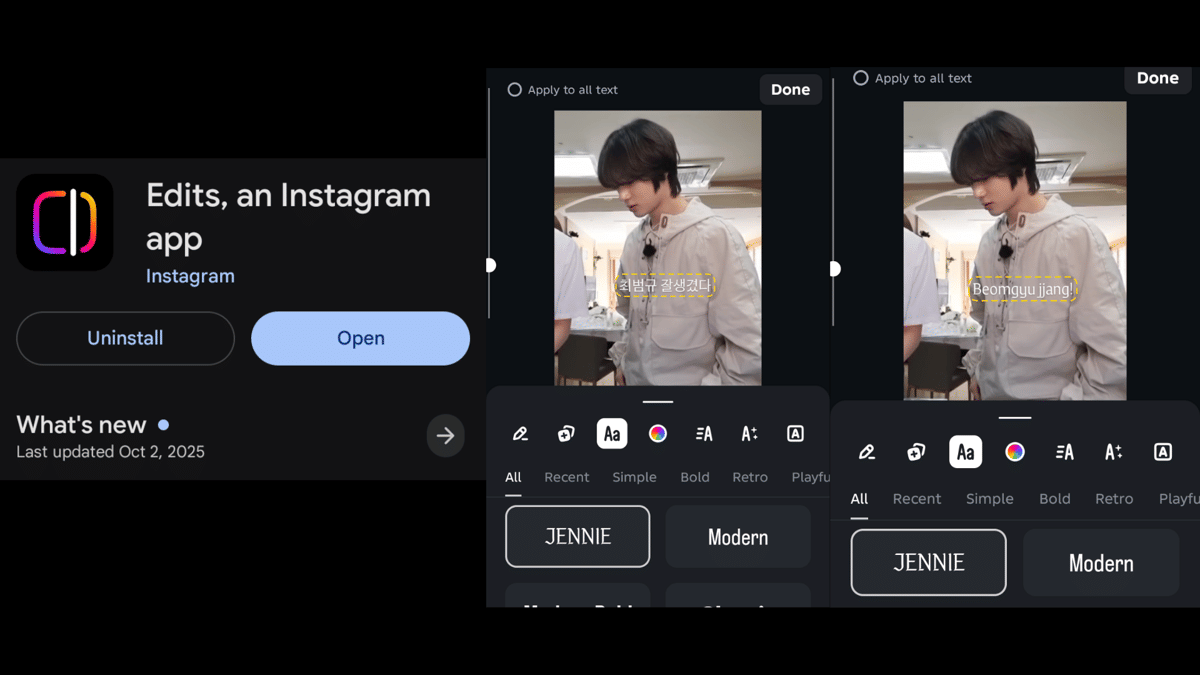This screenshot has width=1200, height=675.
Task: Tap the pencil edit icon in the Beomgyu-caption editor
Action: [867, 452]
